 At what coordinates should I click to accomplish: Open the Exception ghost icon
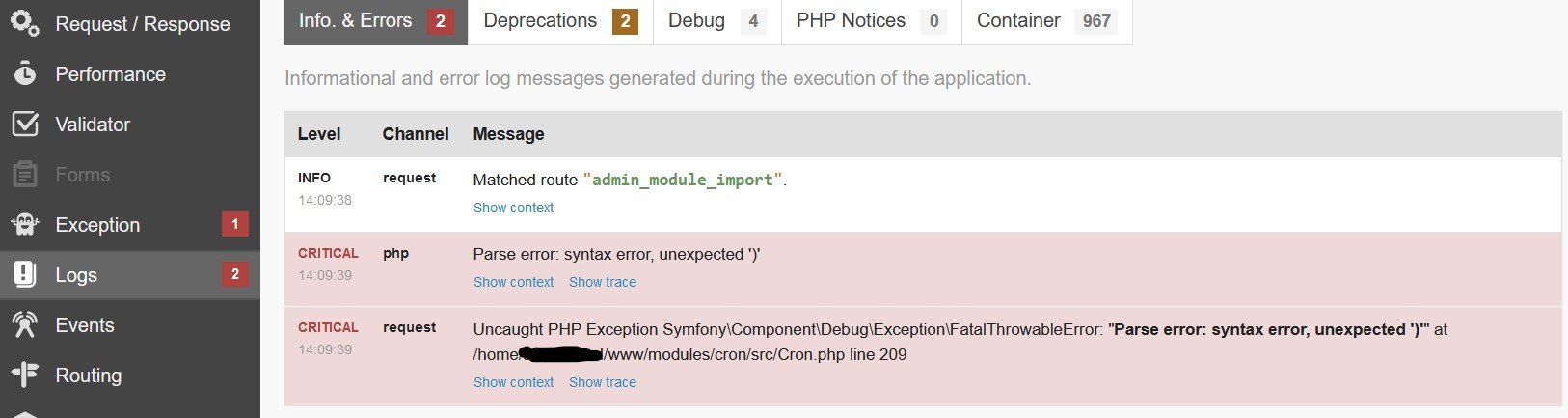[25, 225]
